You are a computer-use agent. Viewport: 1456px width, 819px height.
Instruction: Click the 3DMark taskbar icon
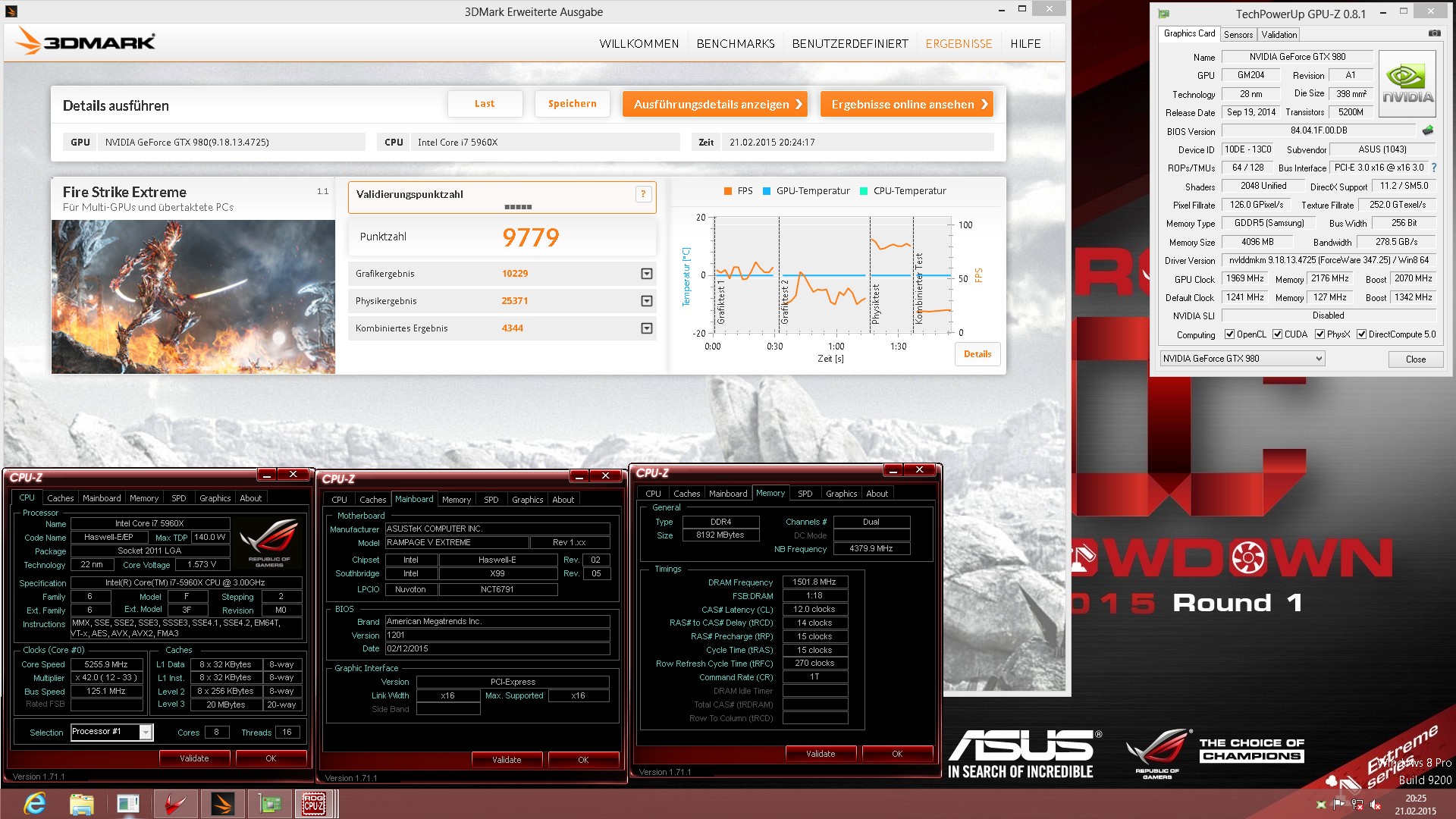pos(222,804)
